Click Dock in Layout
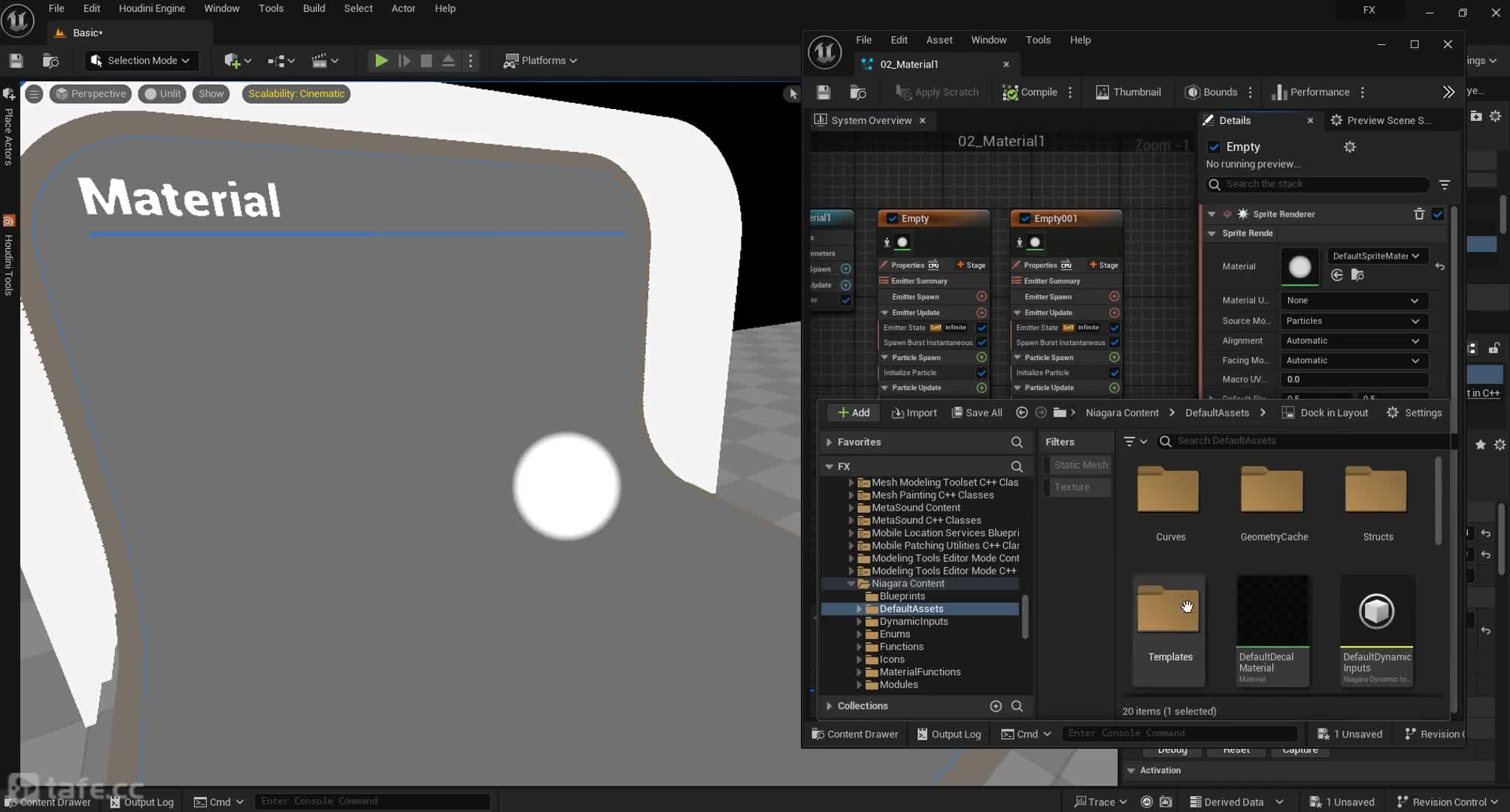Viewport: 1510px width, 812px height. pos(1324,413)
